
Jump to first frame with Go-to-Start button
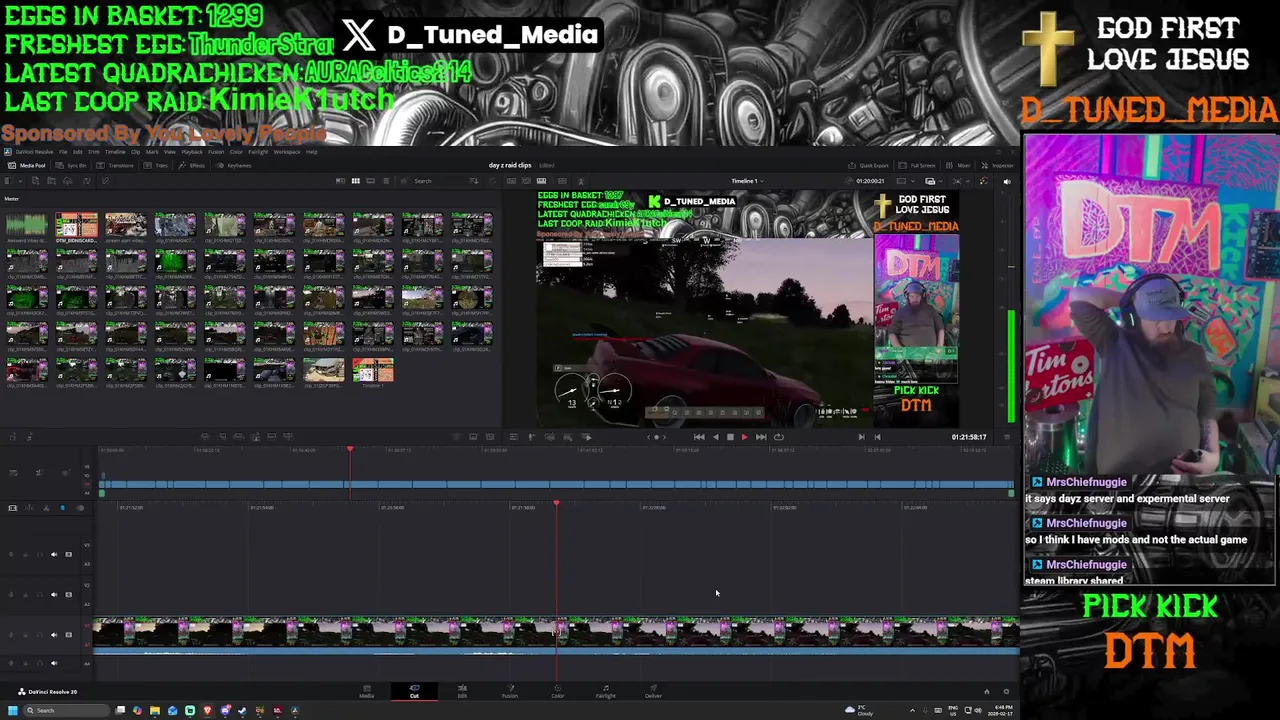tap(699, 436)
